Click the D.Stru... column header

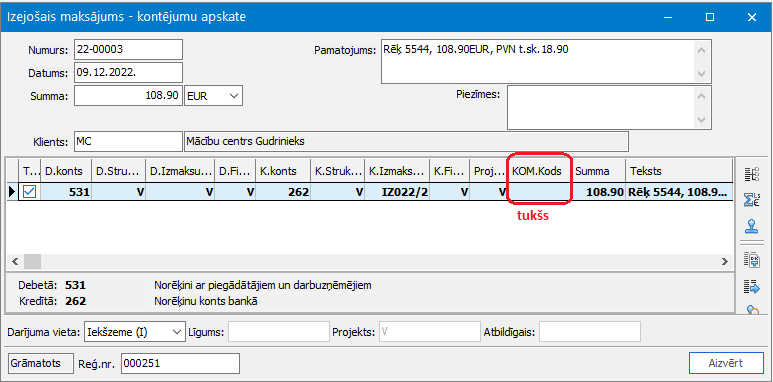(118, 171)
